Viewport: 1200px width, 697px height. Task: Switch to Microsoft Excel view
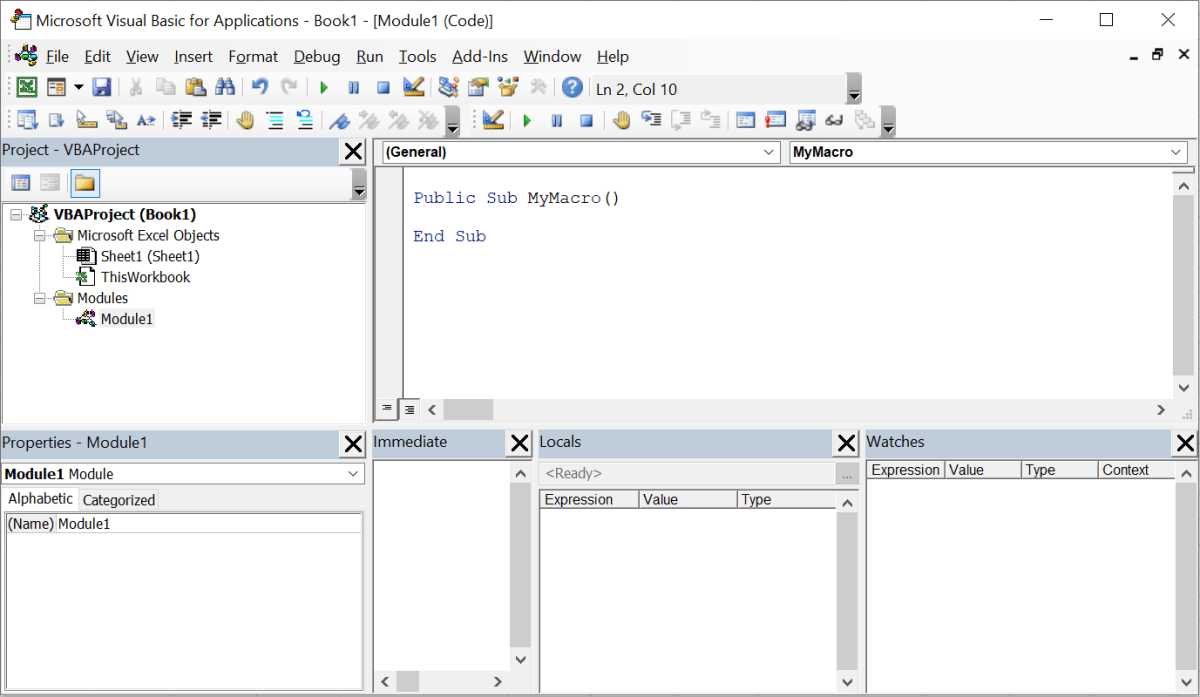pyautogui.click(x=26, y=87)
